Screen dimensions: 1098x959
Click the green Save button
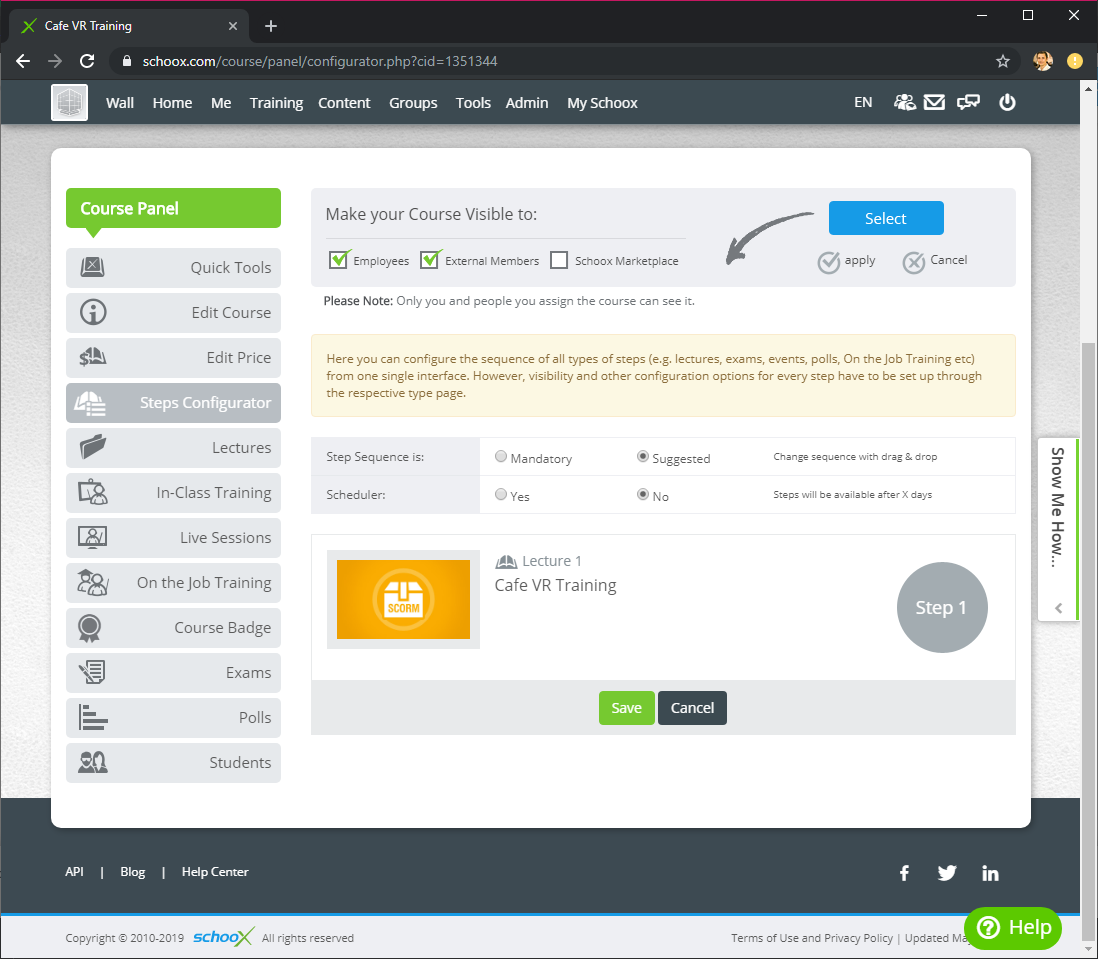[x=627, y=708]
